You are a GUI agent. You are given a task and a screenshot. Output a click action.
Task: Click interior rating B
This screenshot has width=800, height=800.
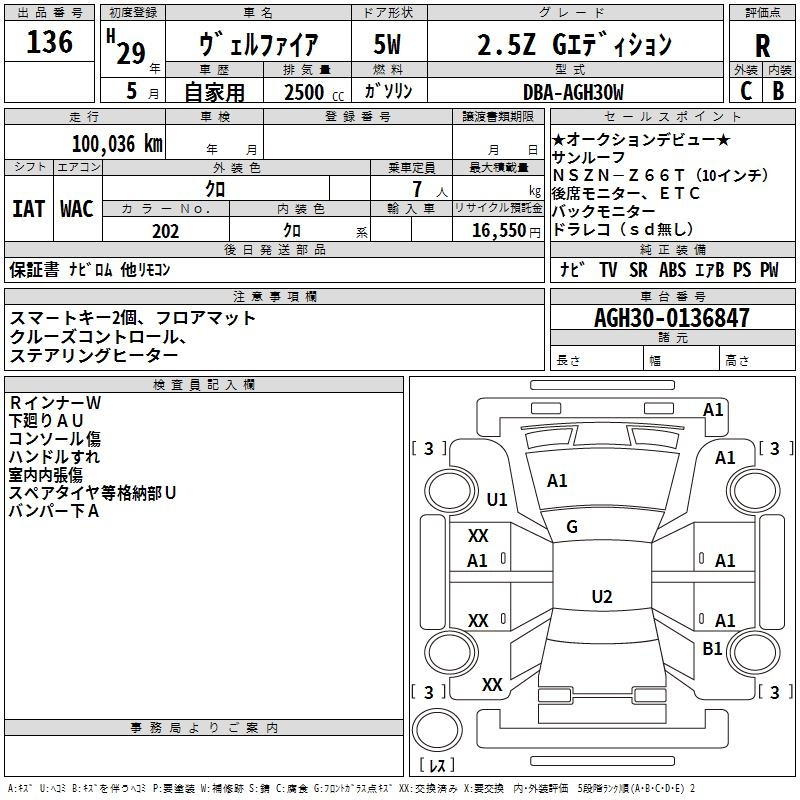(778, 91)
